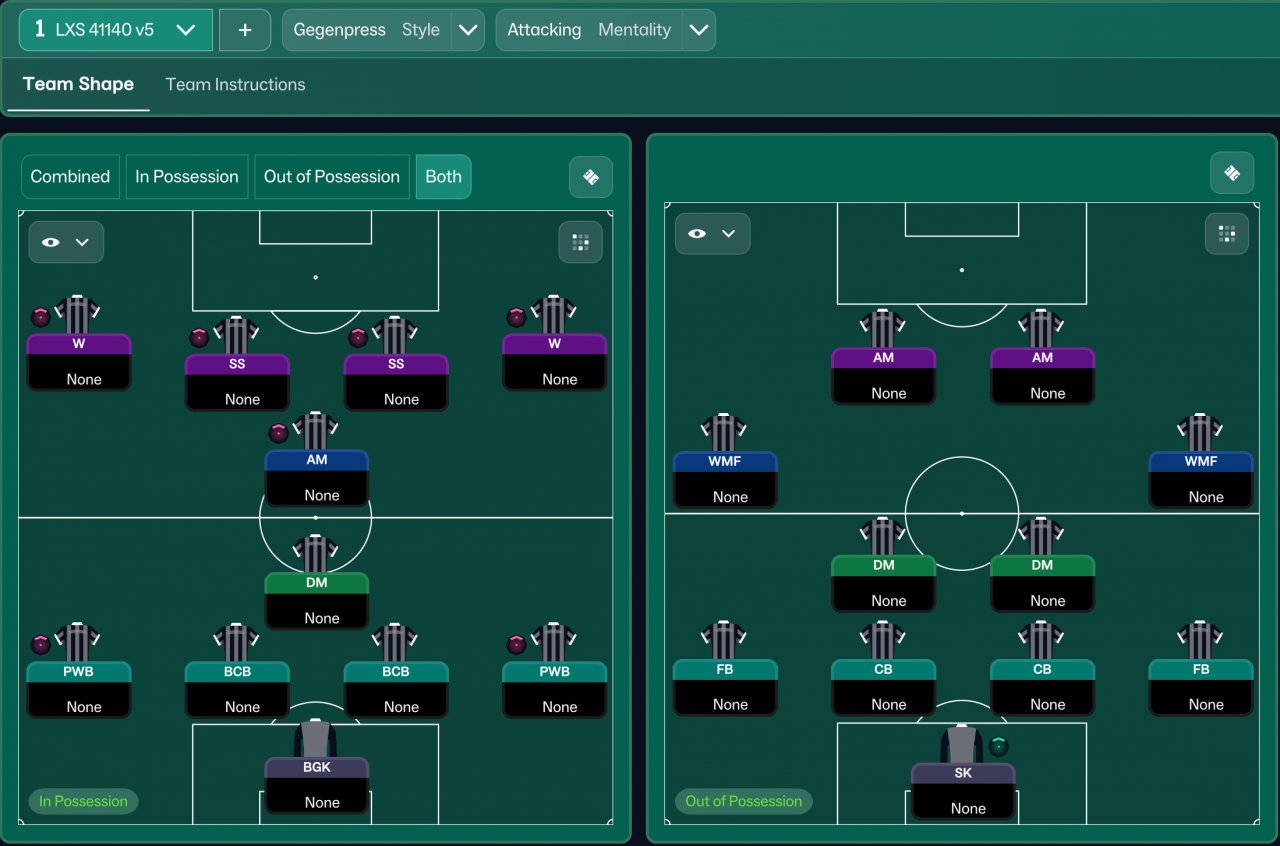Select the Both view toggle
The height and width of the screenshot is (846, 1280).
click(443, 177)
